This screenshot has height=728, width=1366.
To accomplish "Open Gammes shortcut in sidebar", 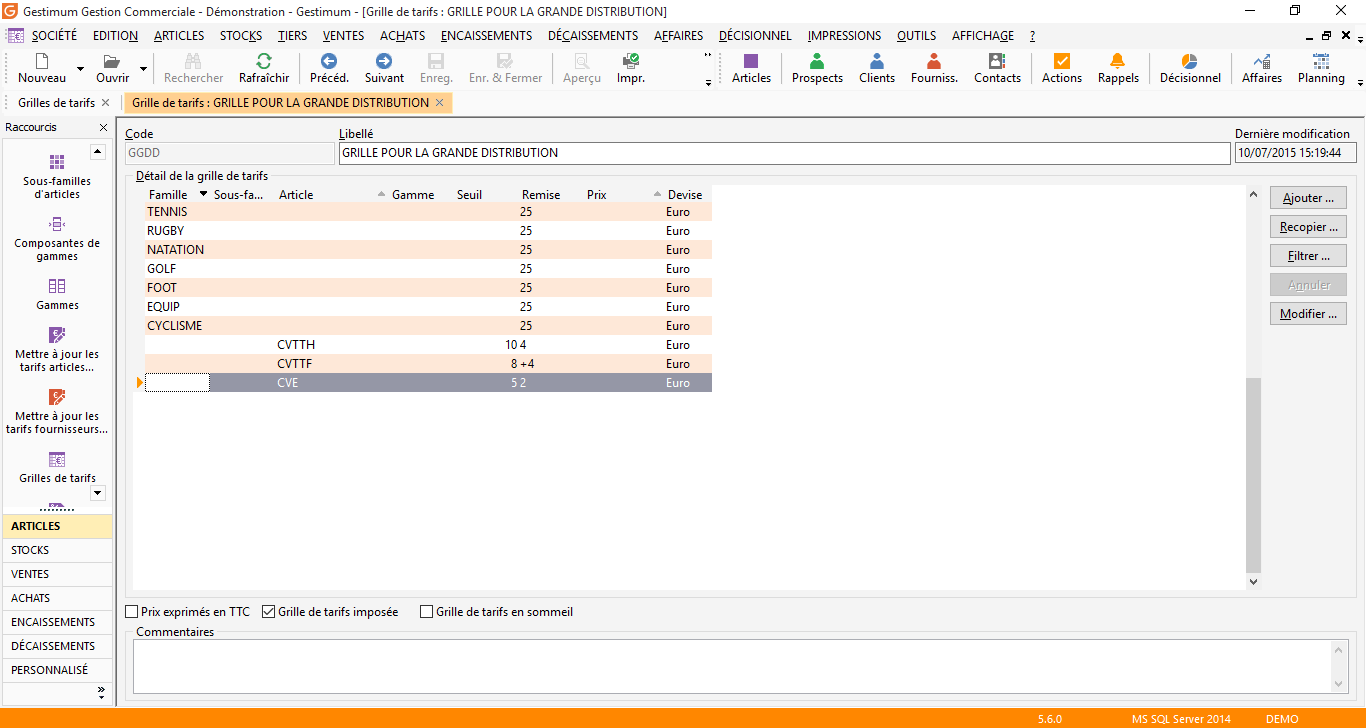I will point(57,295).
